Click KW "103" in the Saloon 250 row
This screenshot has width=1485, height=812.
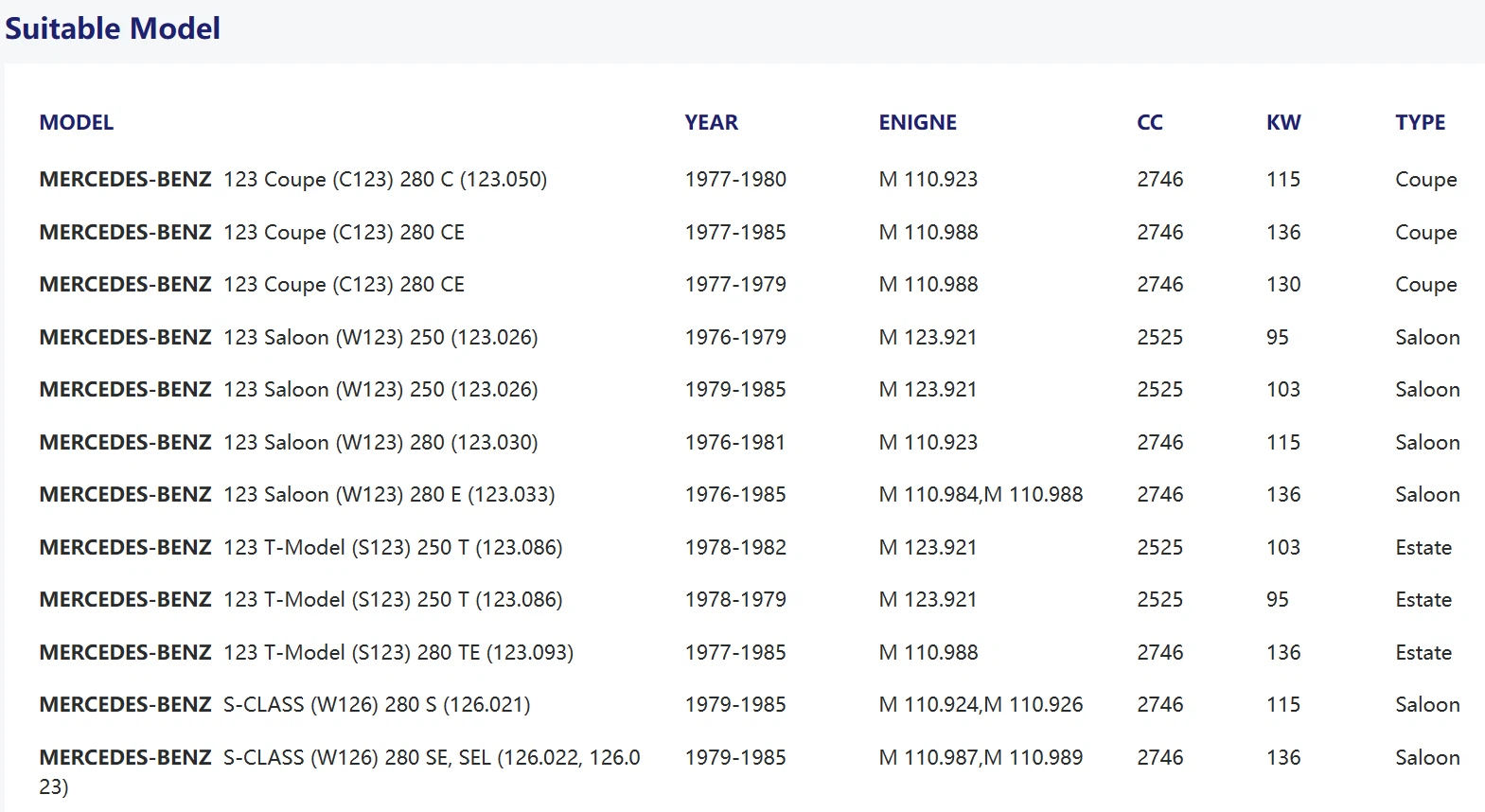click(x=1283, y=389)
